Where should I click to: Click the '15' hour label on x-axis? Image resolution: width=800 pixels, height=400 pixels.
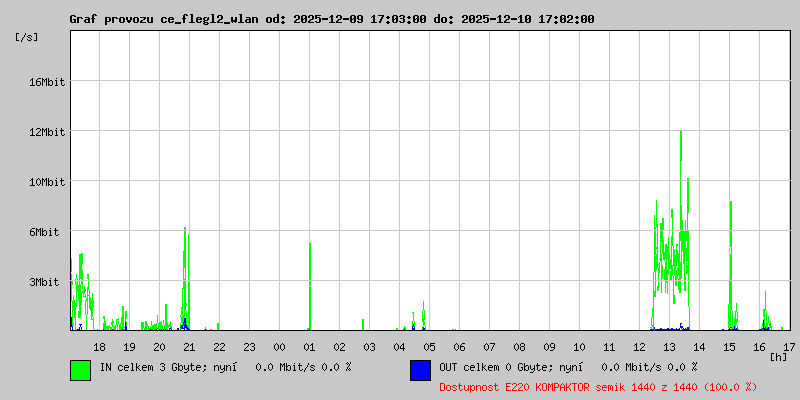[729, 347]
